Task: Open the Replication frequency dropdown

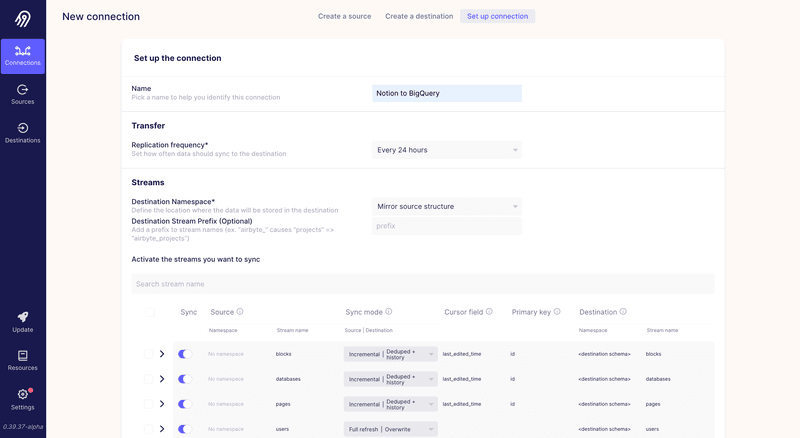Action: (447, 150)
